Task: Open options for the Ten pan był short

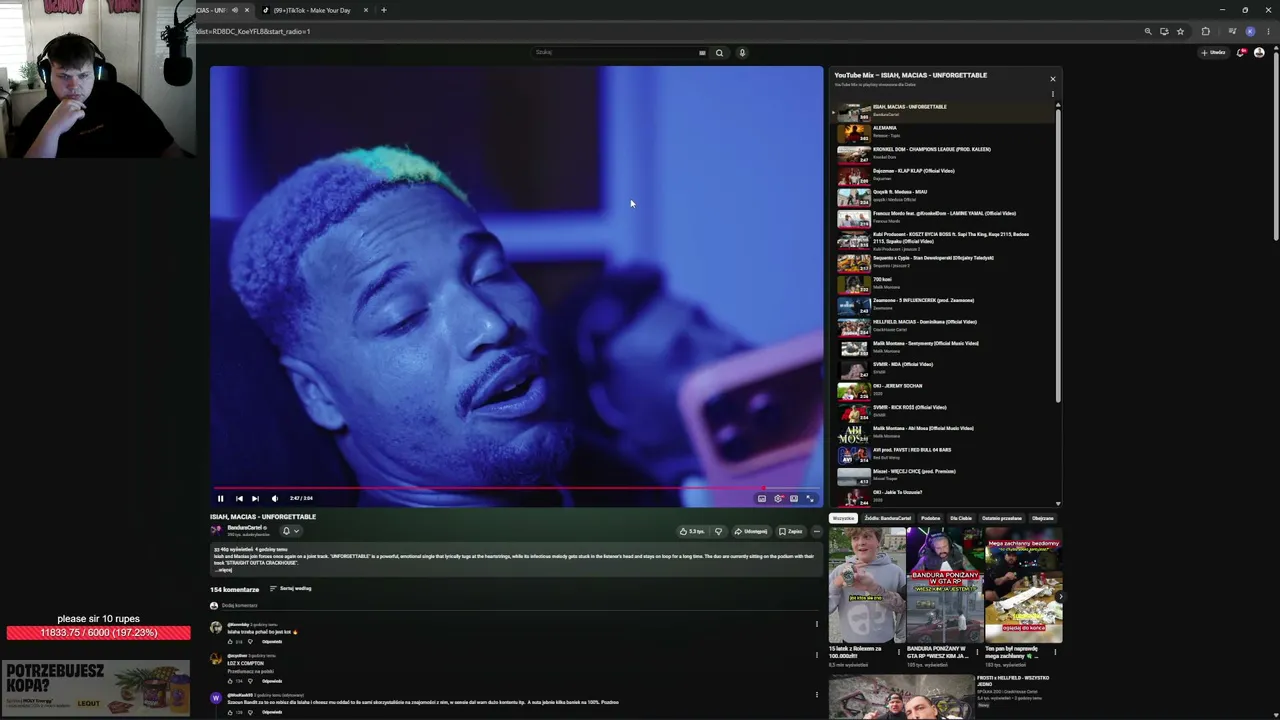Action: pyautogui.click(x=1055, y=652)
